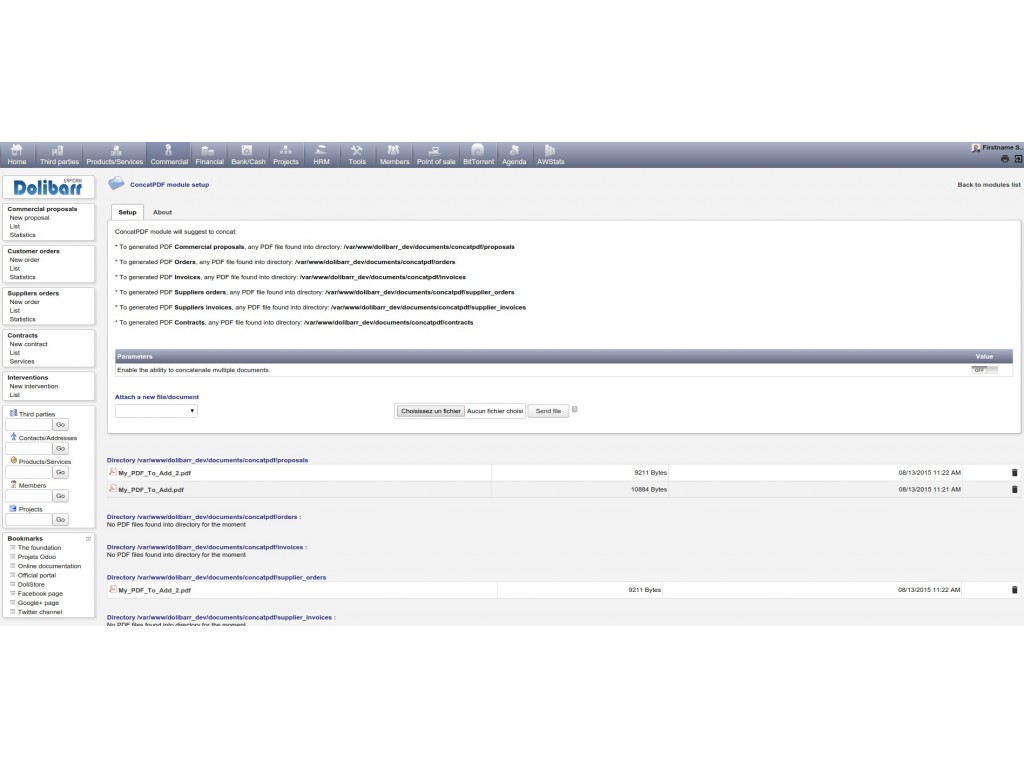Switch to the Setup tab
This screenshot has height=768, width=1024.
pyautogui.click(x=127, y=212)
